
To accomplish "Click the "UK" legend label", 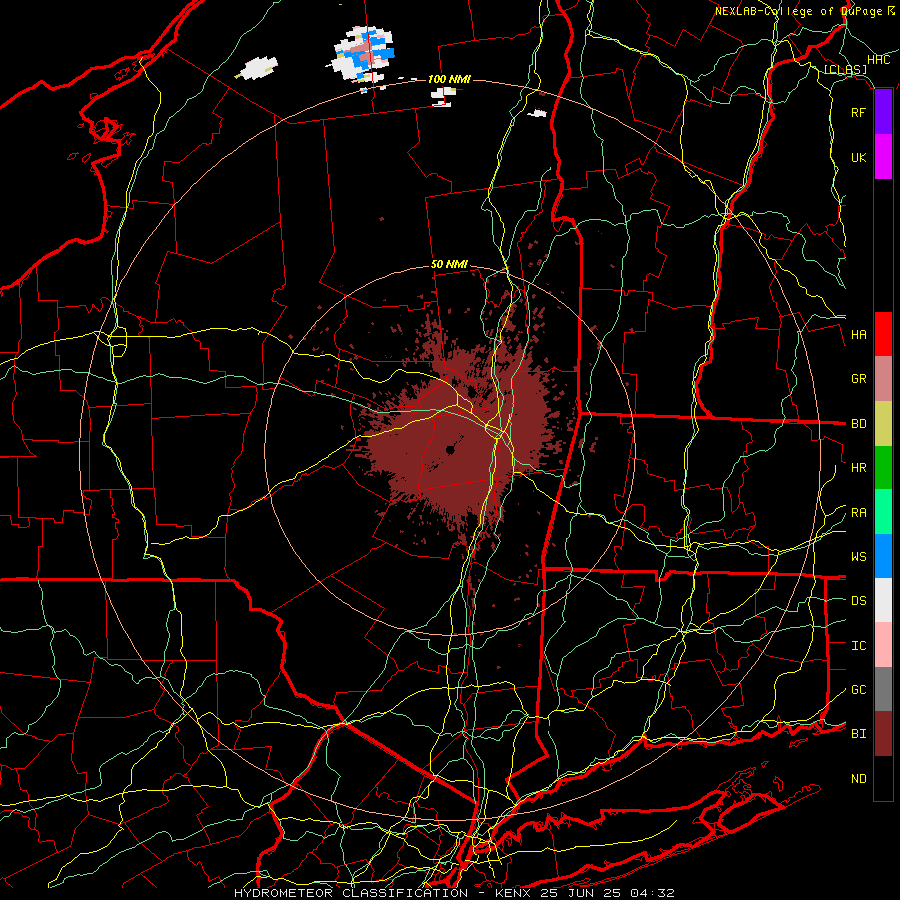I will 858,157.
